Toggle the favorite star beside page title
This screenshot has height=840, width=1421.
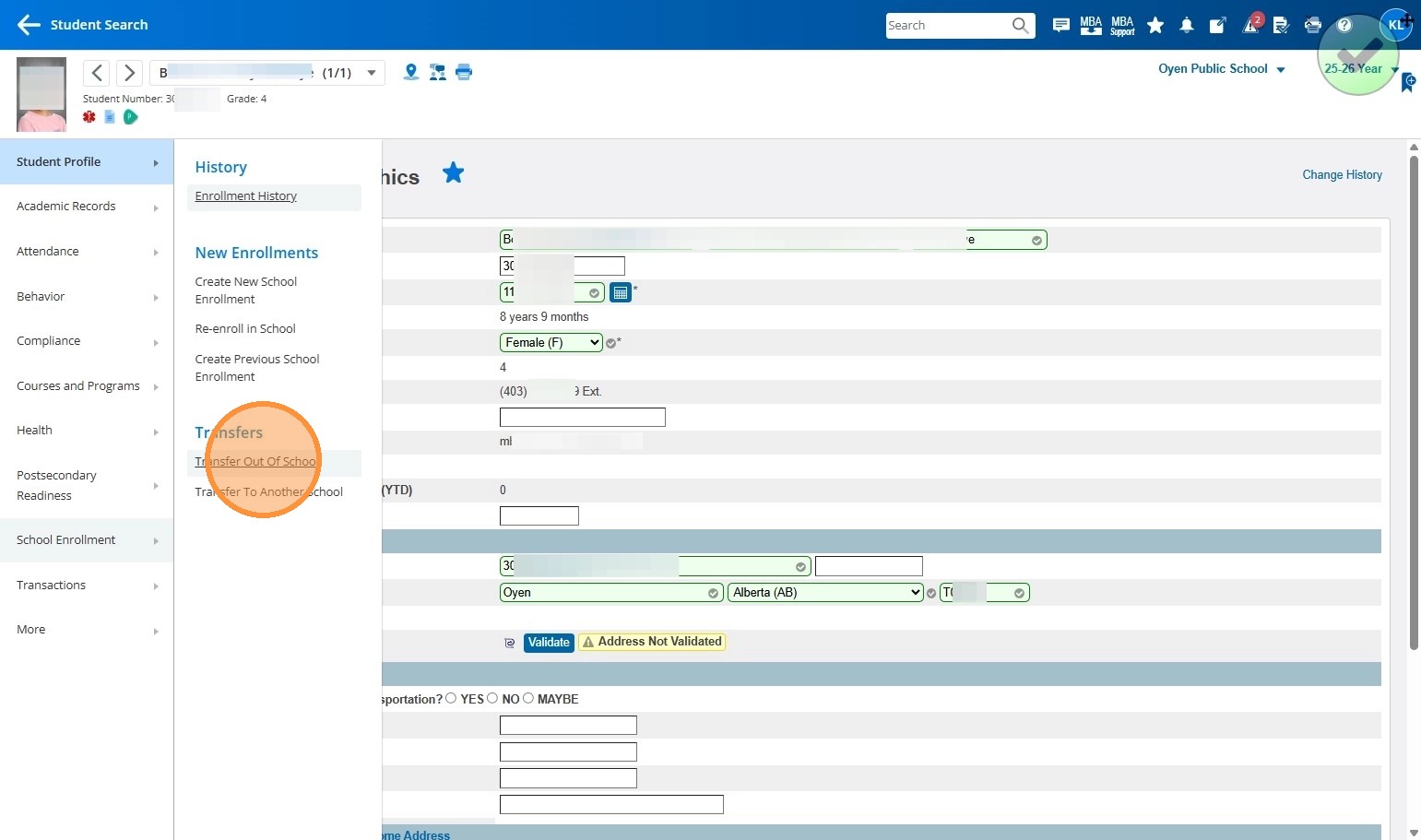pos(453,172)
